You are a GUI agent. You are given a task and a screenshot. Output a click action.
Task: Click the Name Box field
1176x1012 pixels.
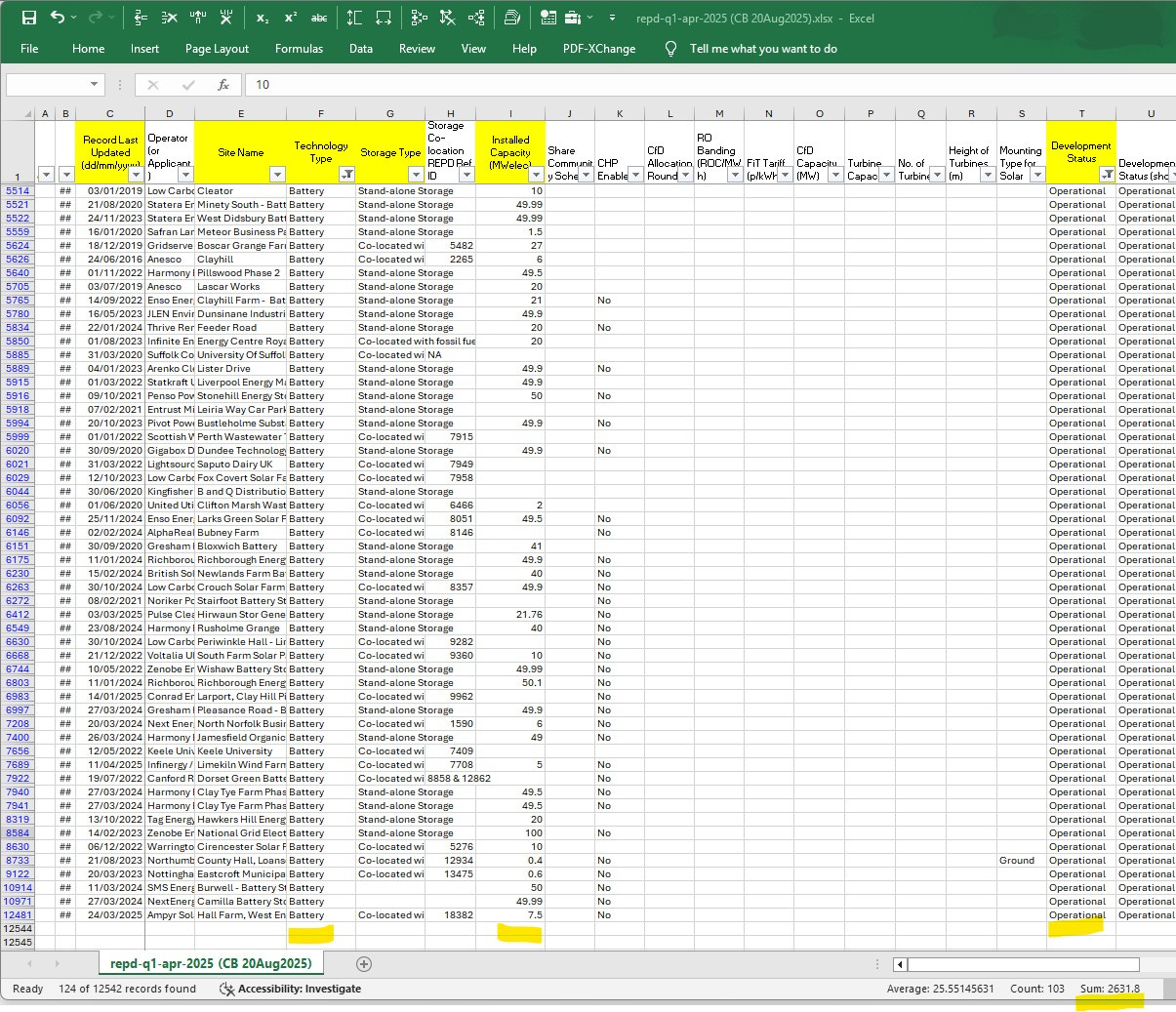[46, 85]
